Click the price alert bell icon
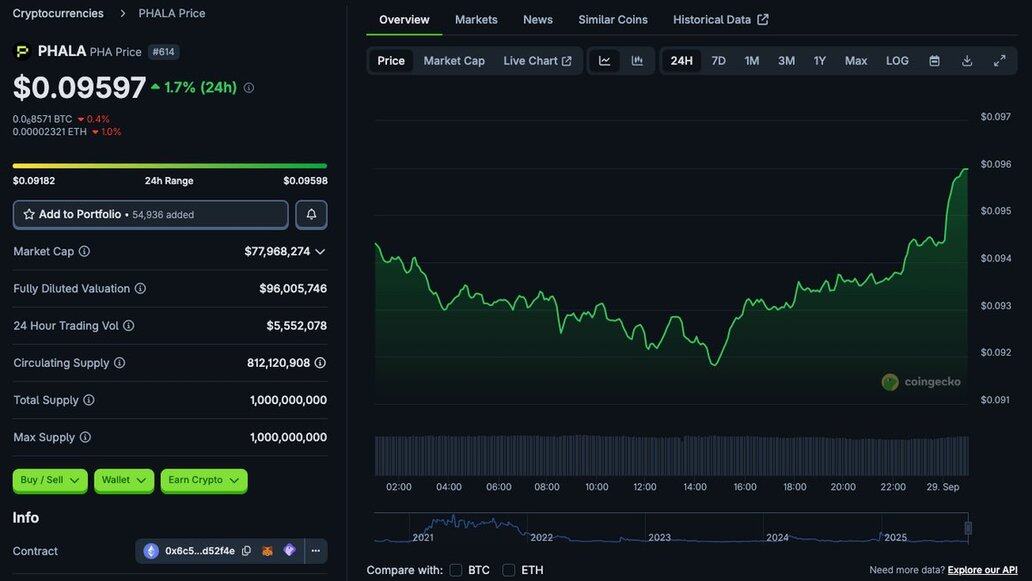Viewport: 1032px width, 581px height. pos(311,215)
